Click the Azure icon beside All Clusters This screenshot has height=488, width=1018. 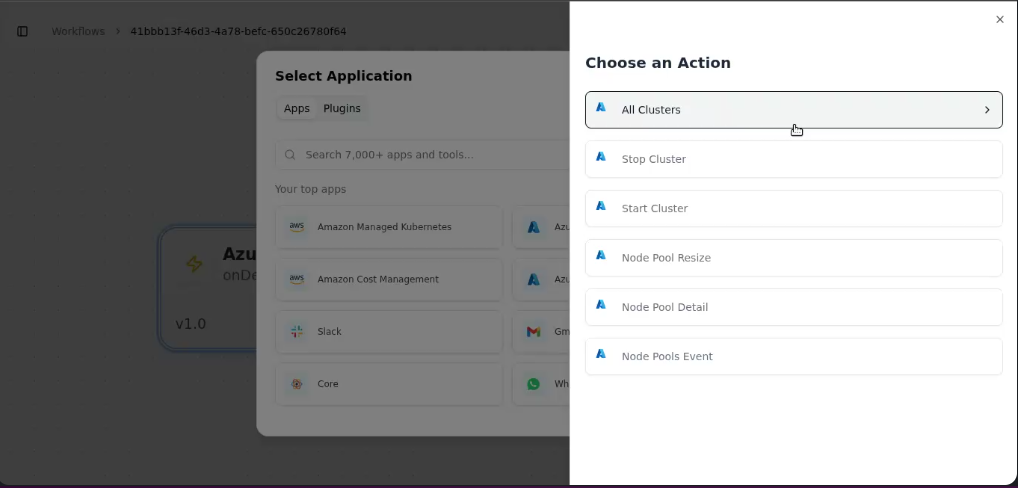click(601, 107)
